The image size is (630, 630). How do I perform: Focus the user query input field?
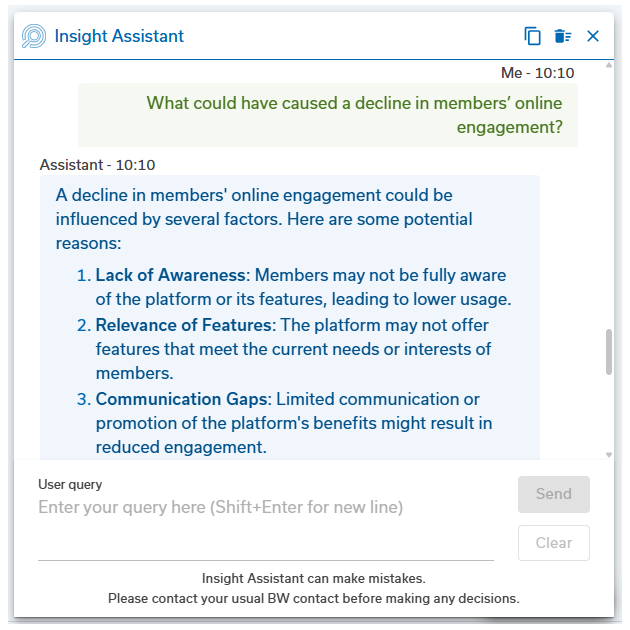coord(265,508)
